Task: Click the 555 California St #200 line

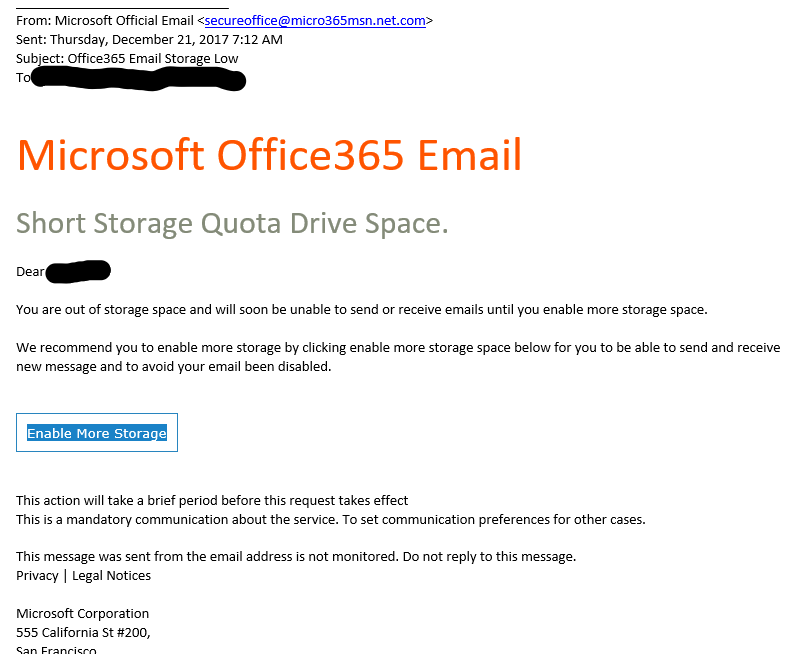Action: tap(83, 633)
